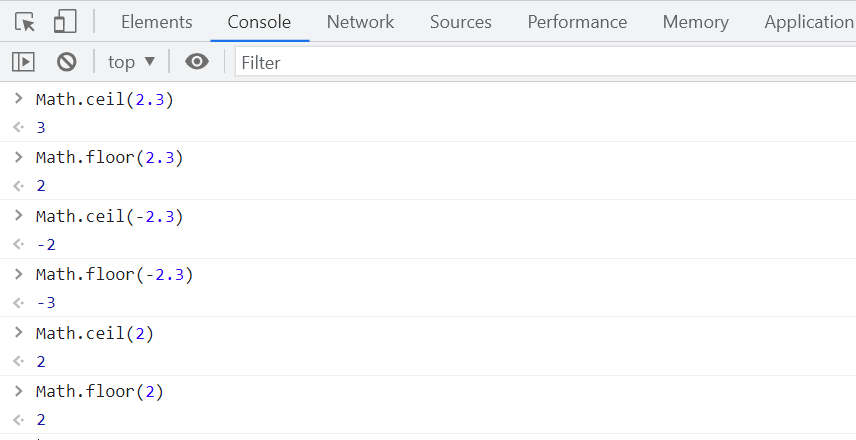This screenshot has height=440, width=856.
Task: Switch to the Application tab
Action: tap(809, 22)
